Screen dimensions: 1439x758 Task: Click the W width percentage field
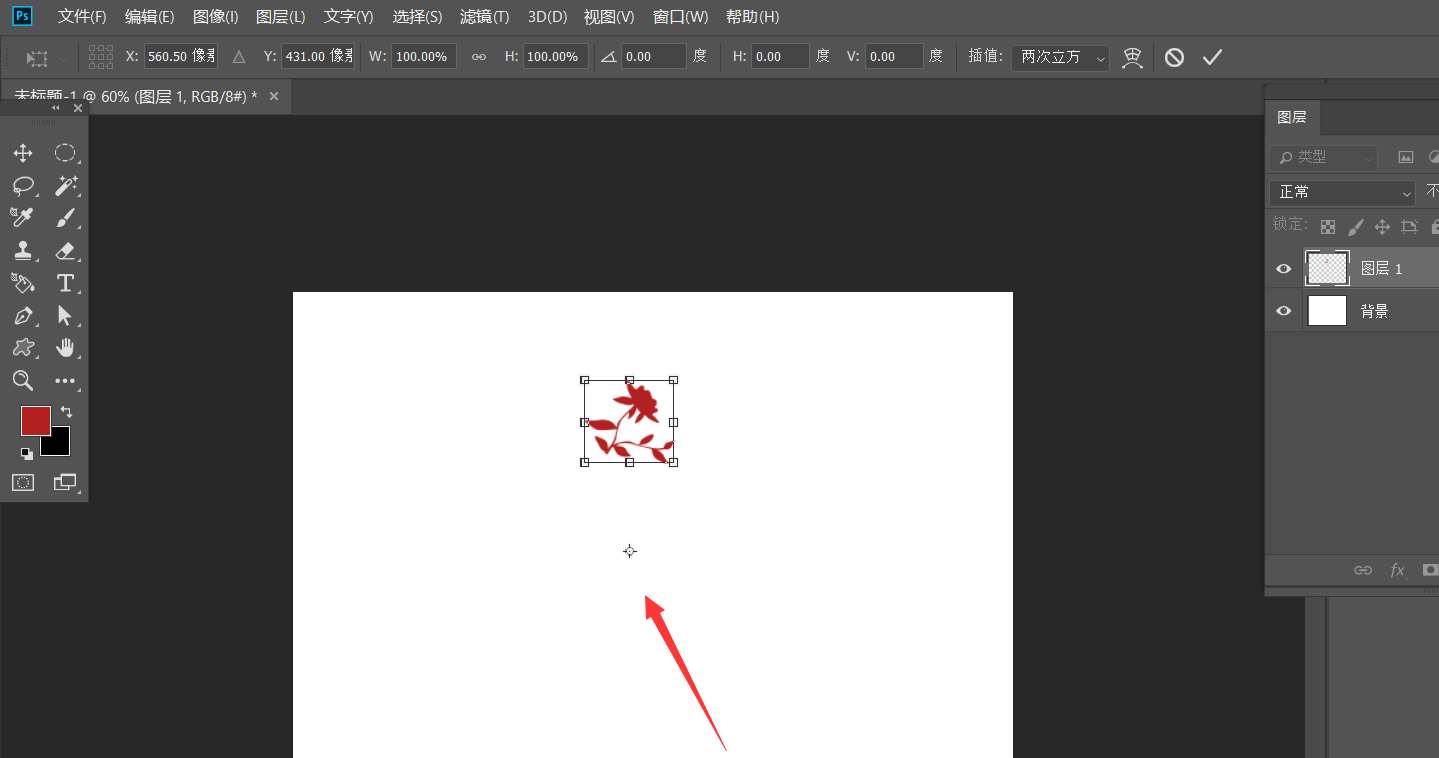tap(423, 57)
